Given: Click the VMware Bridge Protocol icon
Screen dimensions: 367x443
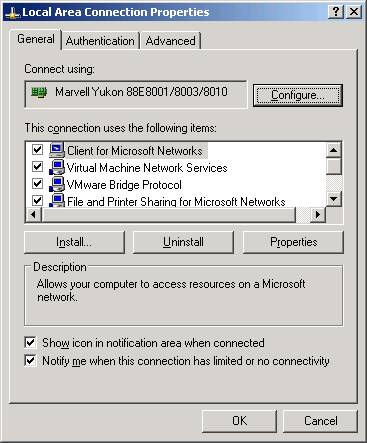Looking at the screenshot, I should [x=57, y=184].
